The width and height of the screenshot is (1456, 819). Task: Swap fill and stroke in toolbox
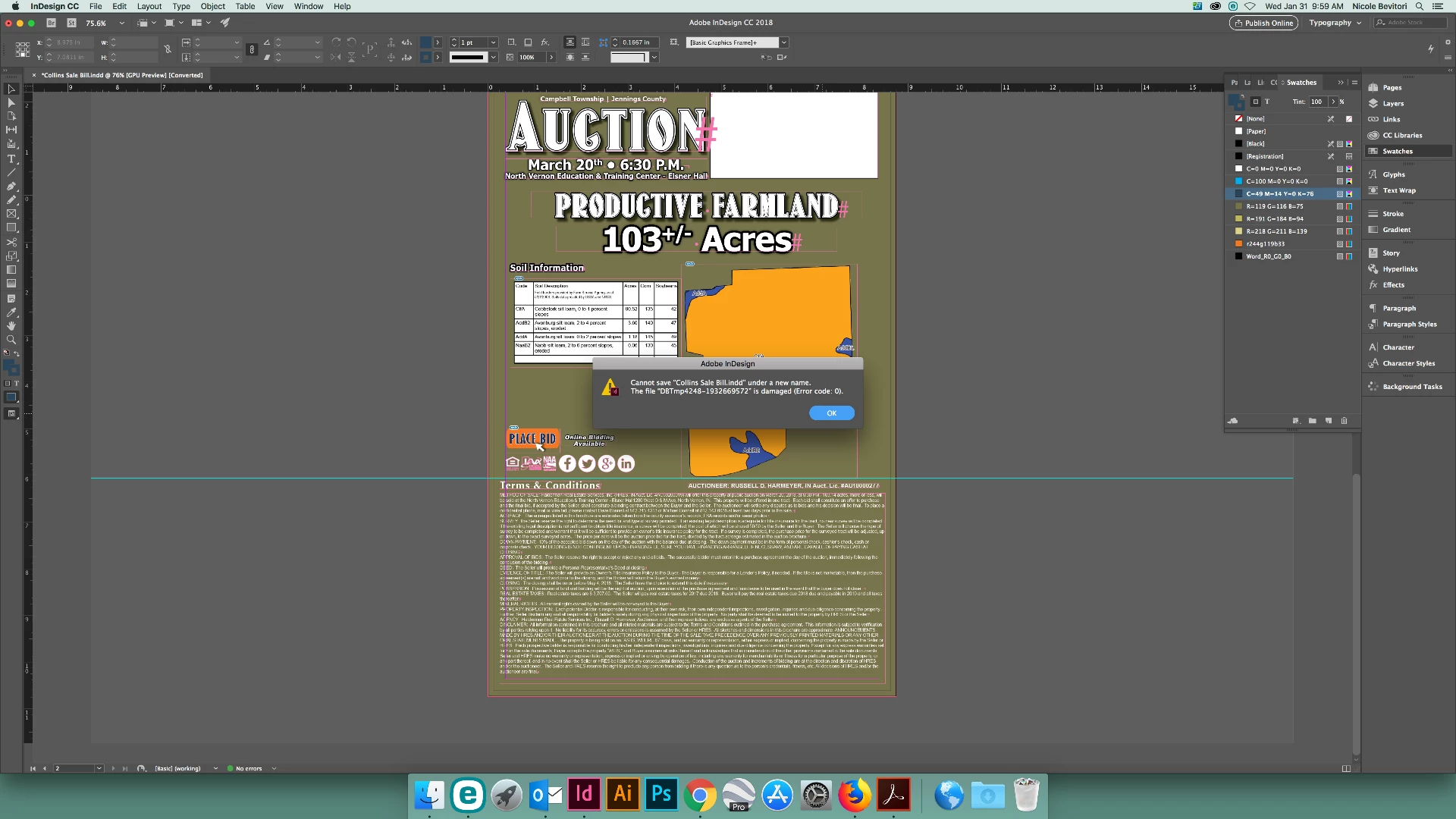[17, 354]
